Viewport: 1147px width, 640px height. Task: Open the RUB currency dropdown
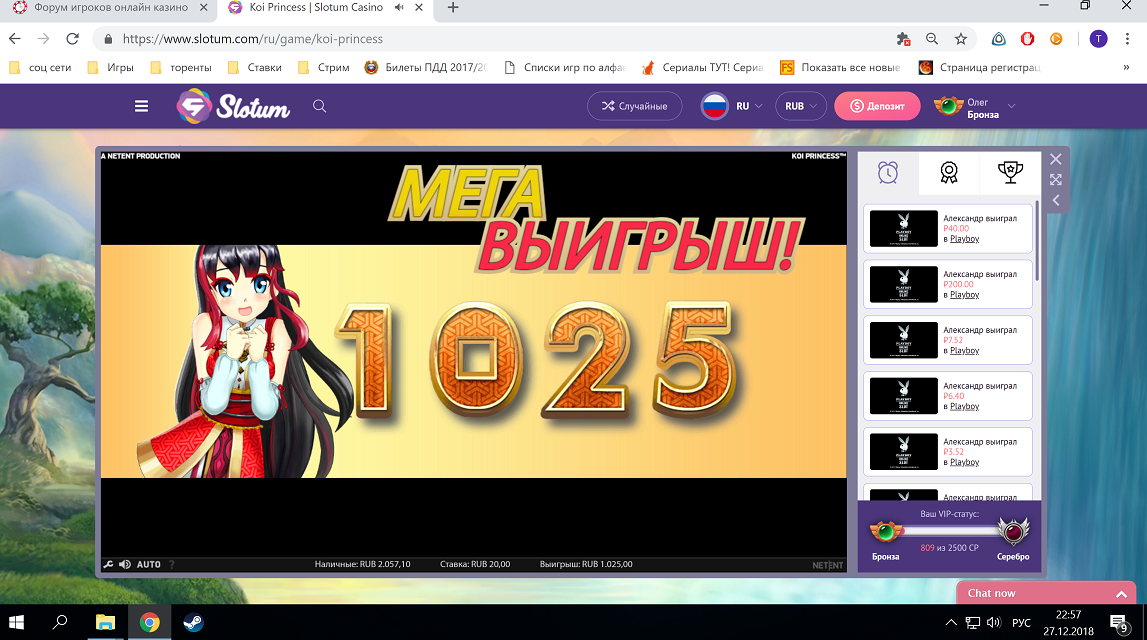click(x=800, y=106)
